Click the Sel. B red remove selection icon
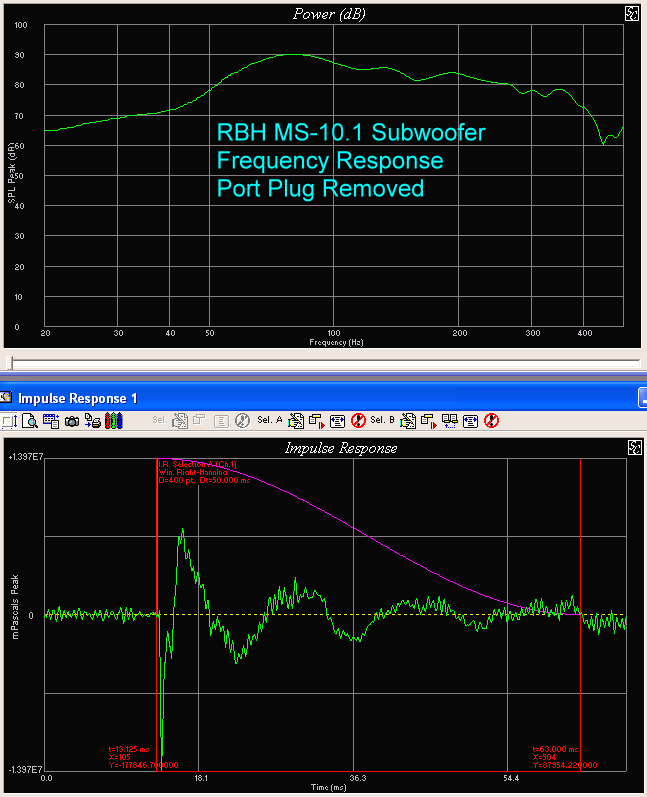 [491, 421]
